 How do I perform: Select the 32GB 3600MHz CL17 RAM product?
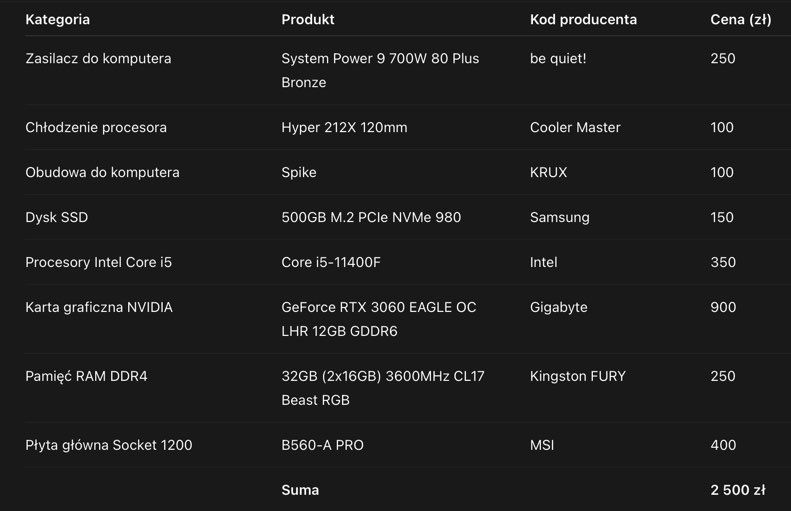[x=383, y=388]
